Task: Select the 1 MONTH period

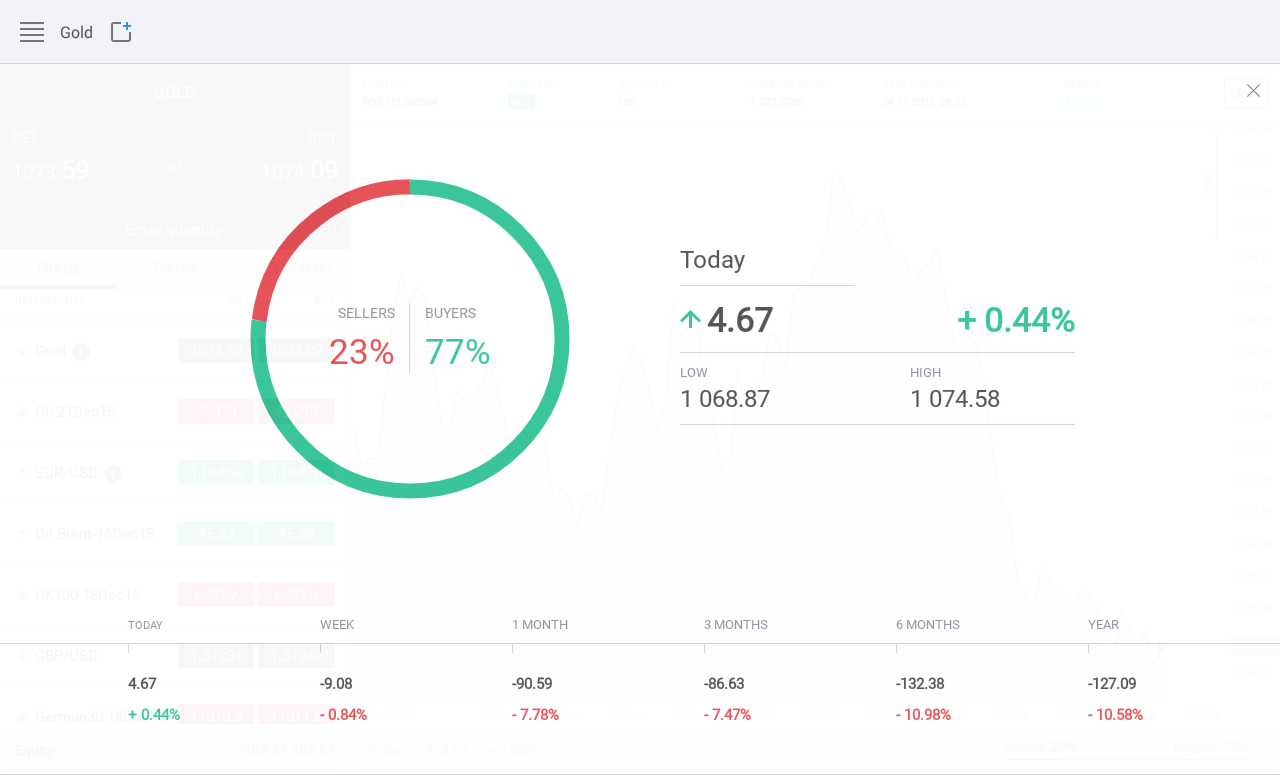Action: point(540,625)
